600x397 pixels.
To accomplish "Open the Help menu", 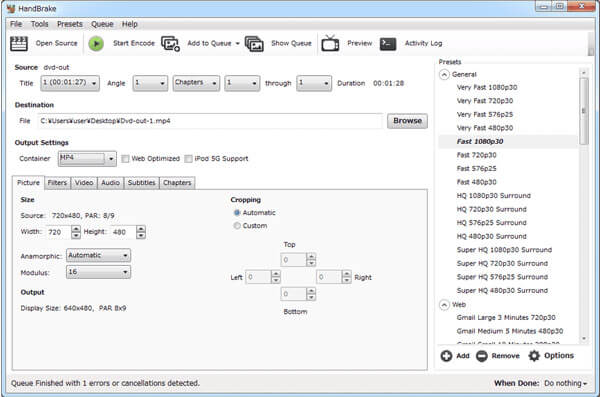I will tap(130, 24).
